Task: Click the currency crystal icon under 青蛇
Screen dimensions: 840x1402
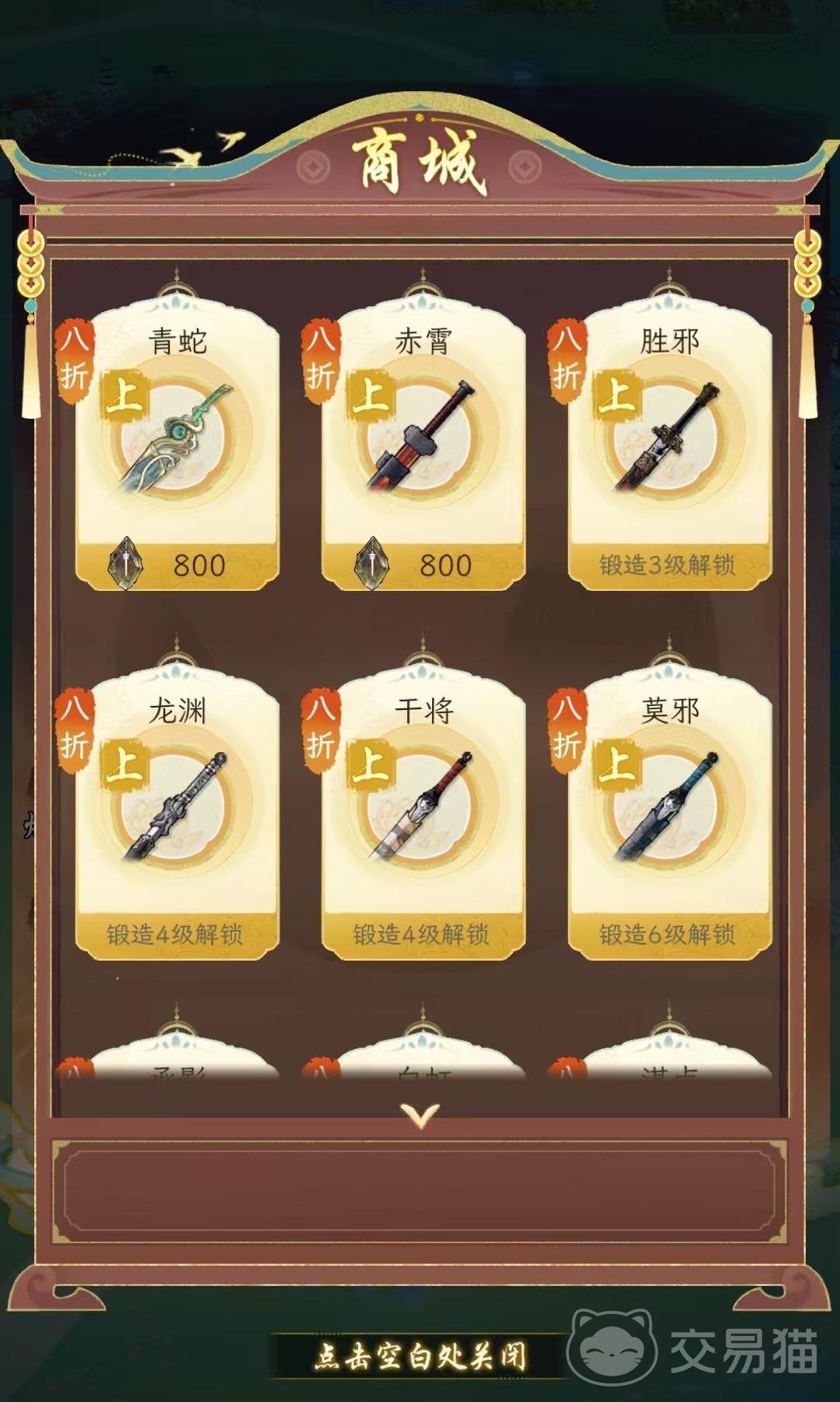Action: pyautogui.click(x=125, y=564)
